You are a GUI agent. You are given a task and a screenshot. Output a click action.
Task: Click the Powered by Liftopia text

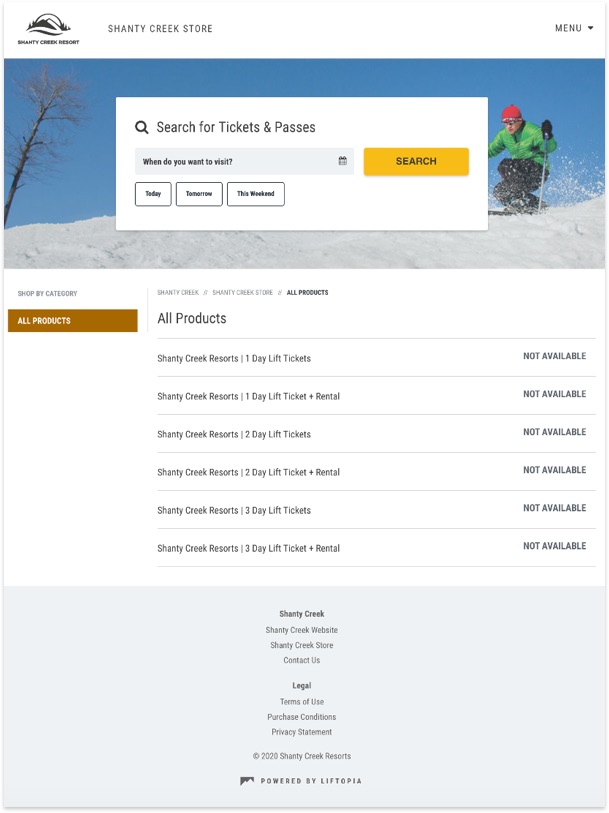(311, 781)
